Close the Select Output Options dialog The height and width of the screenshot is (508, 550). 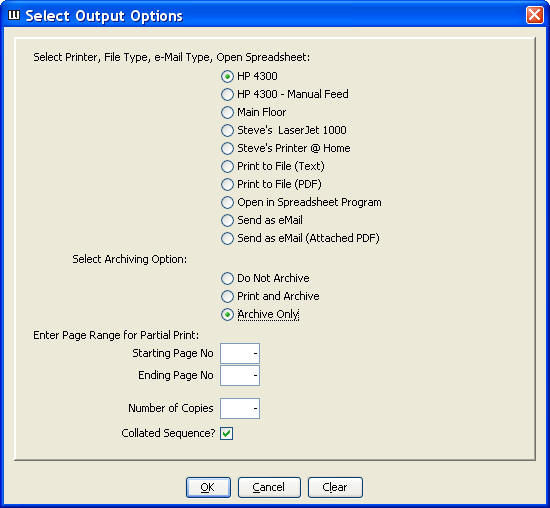pyautogui.click(x=535, y=15)
